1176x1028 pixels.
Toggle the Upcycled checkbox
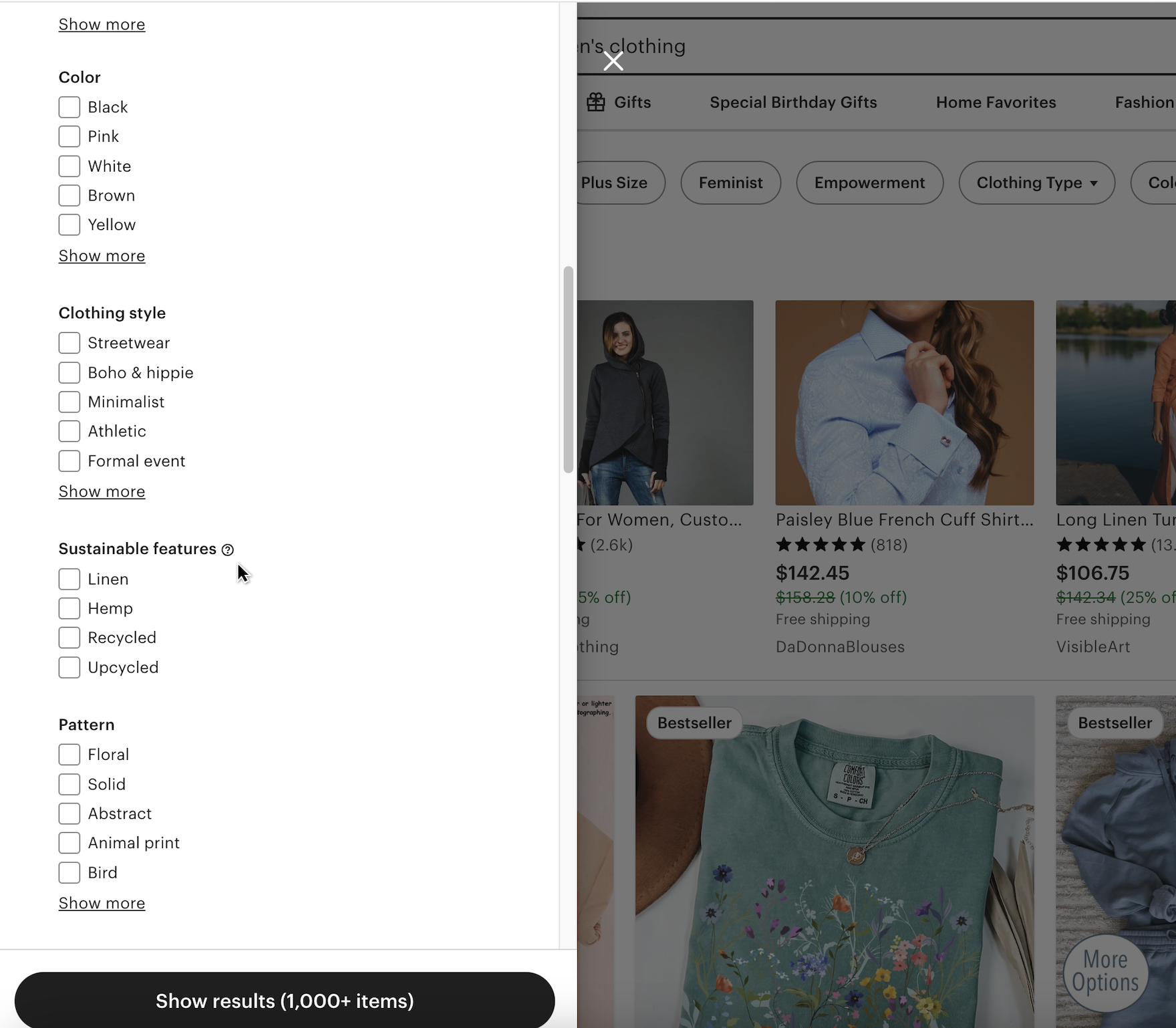point(69,667)
